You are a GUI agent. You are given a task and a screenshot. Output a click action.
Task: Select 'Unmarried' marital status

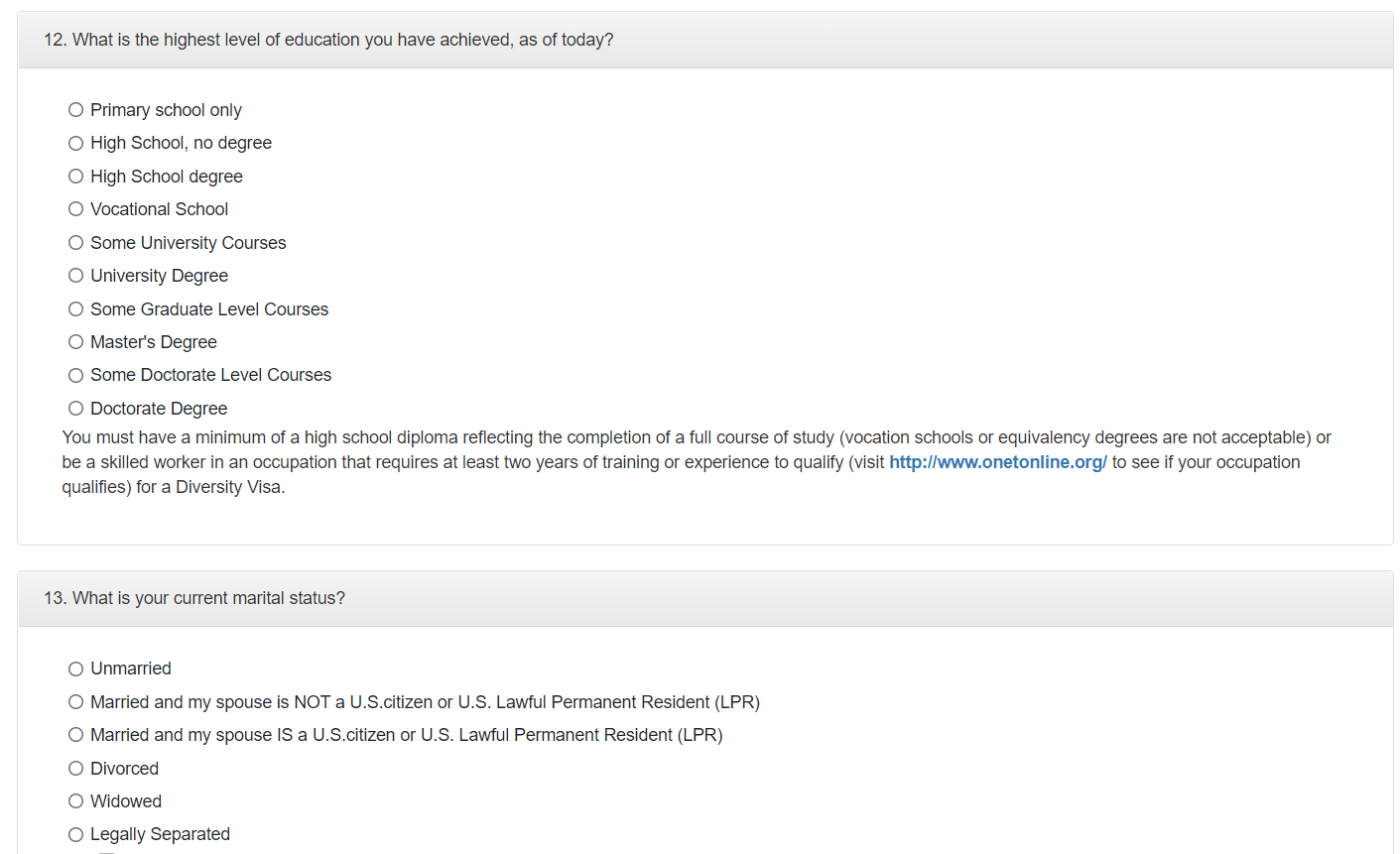[75, 670]
